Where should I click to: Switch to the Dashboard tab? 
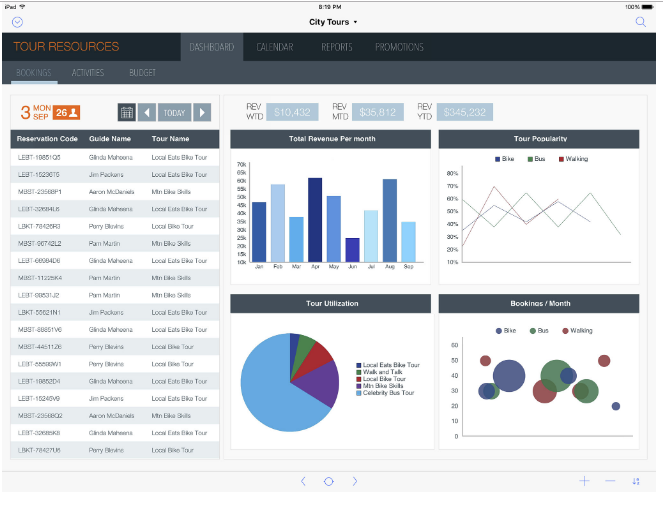(212, 47)
